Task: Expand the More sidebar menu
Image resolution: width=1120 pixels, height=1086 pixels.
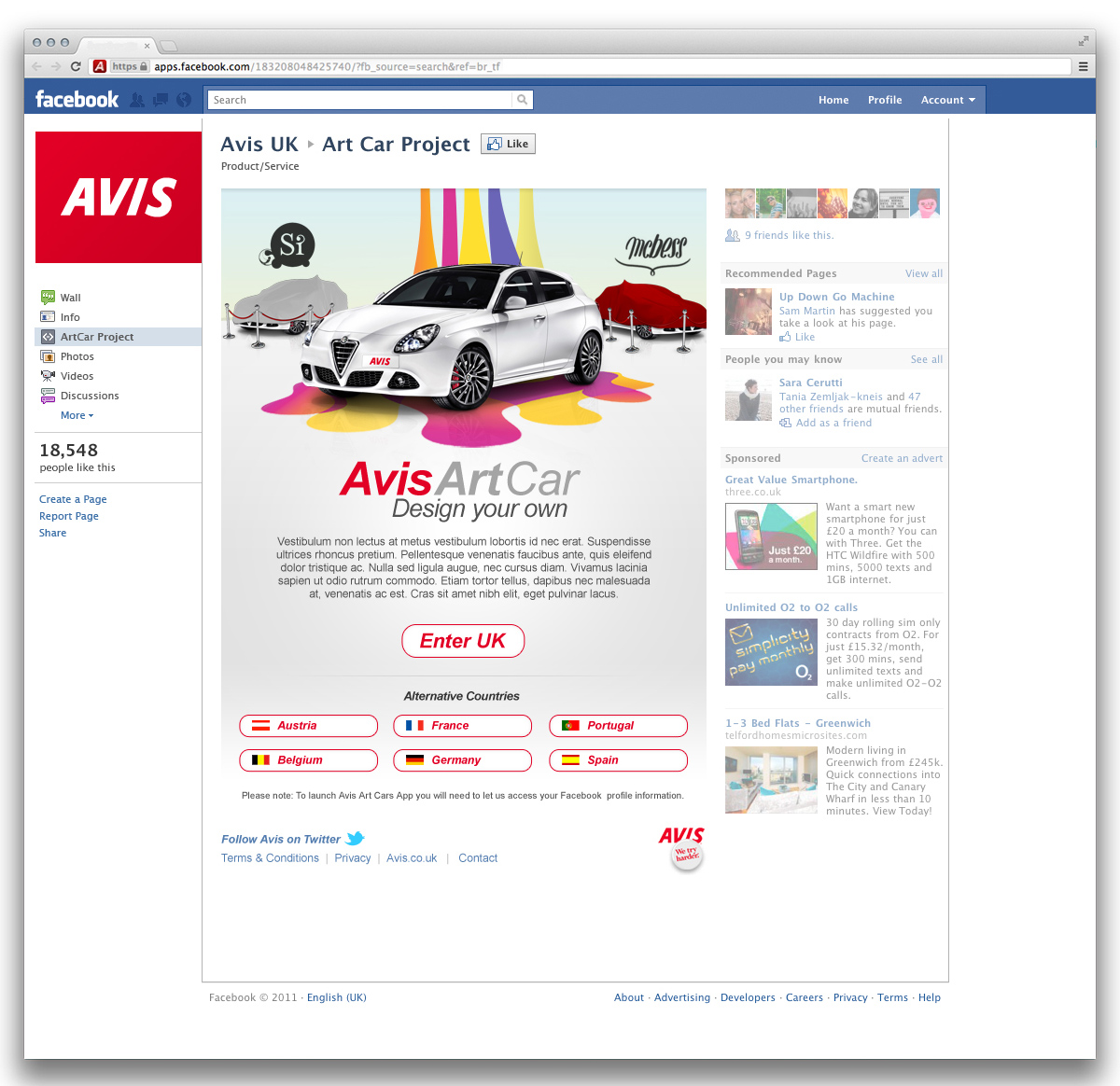Action: pos(77,415)
